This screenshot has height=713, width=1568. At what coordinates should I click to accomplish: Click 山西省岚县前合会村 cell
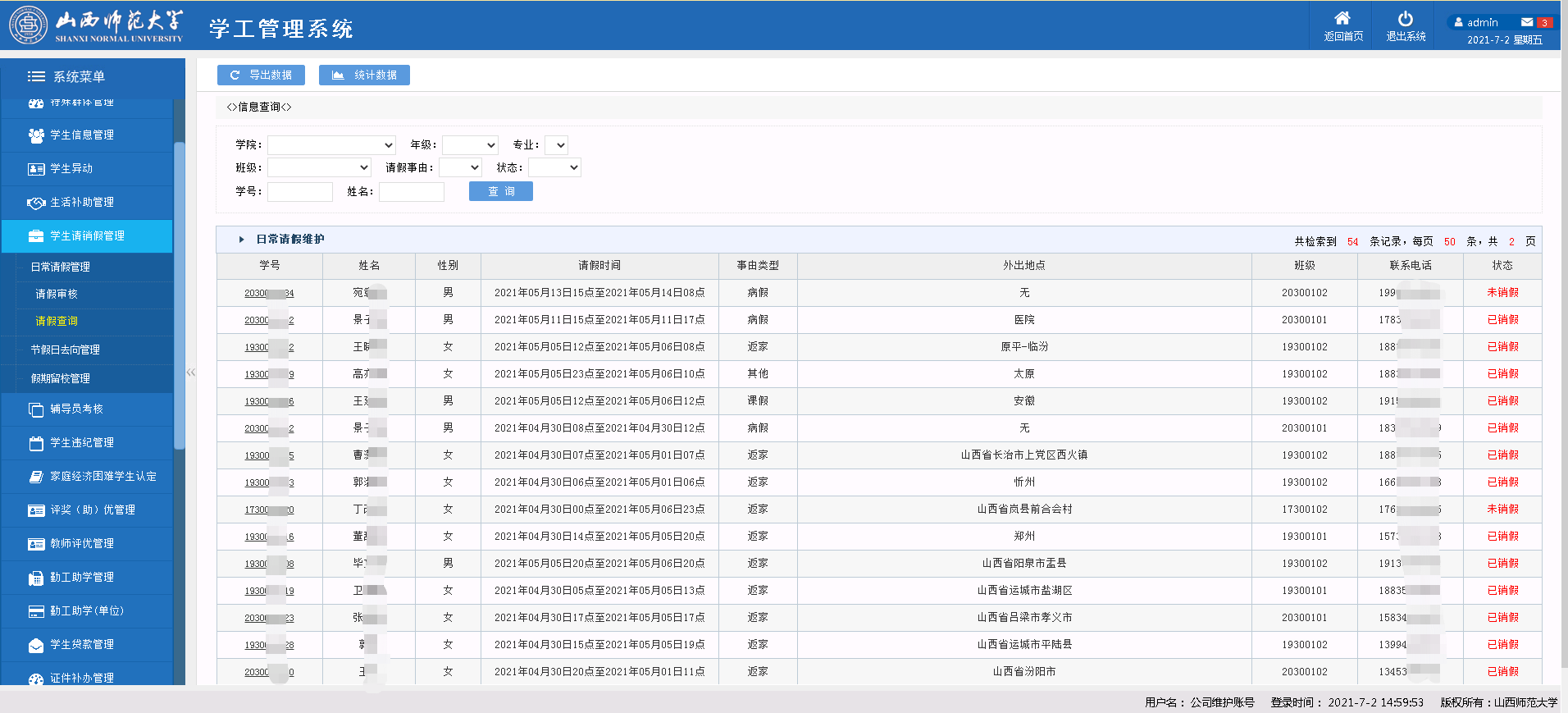click(x=1024, y=510)
